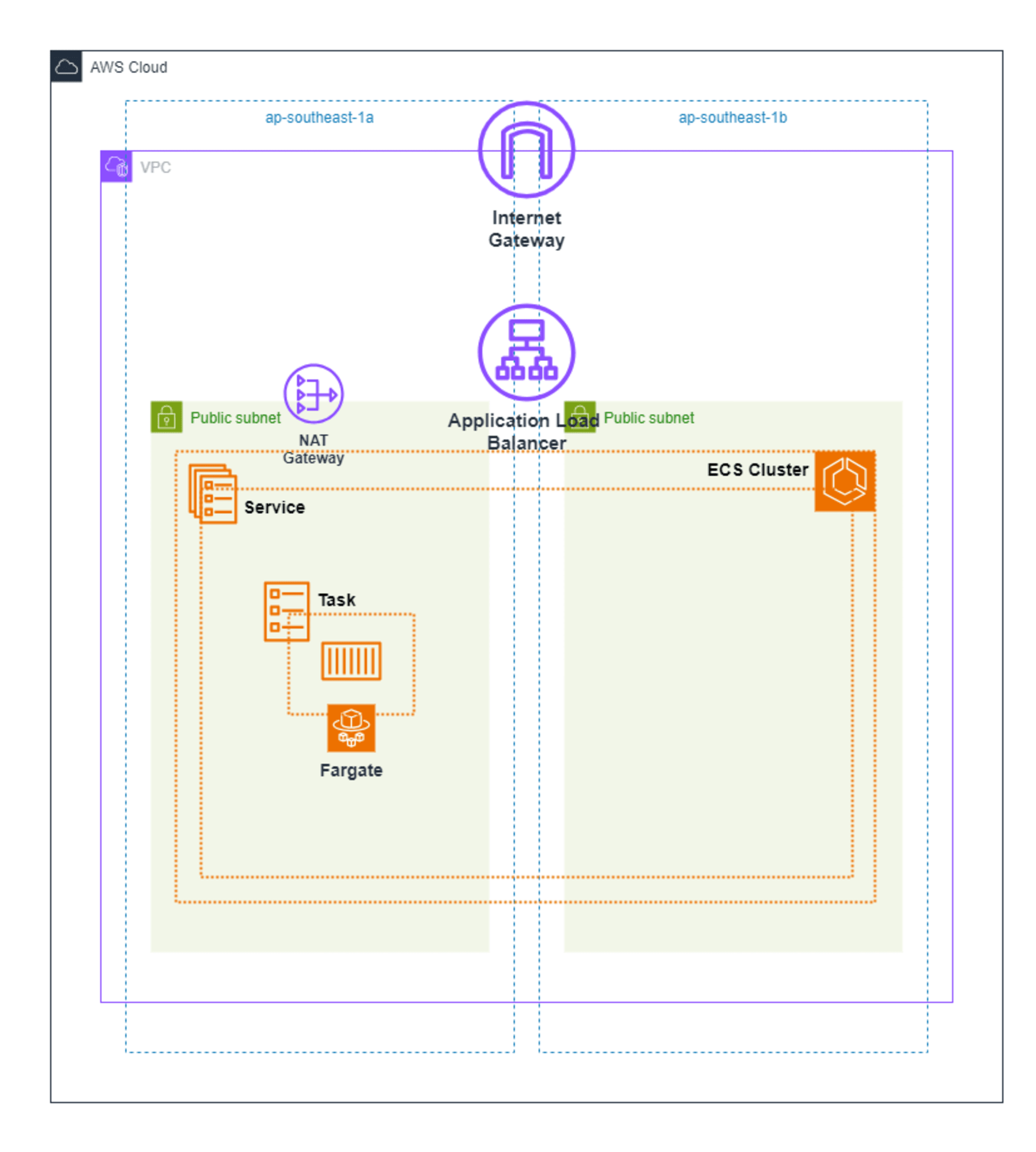Select the container icon inside Task
1036x1152 pixels.
coord(351,661)
